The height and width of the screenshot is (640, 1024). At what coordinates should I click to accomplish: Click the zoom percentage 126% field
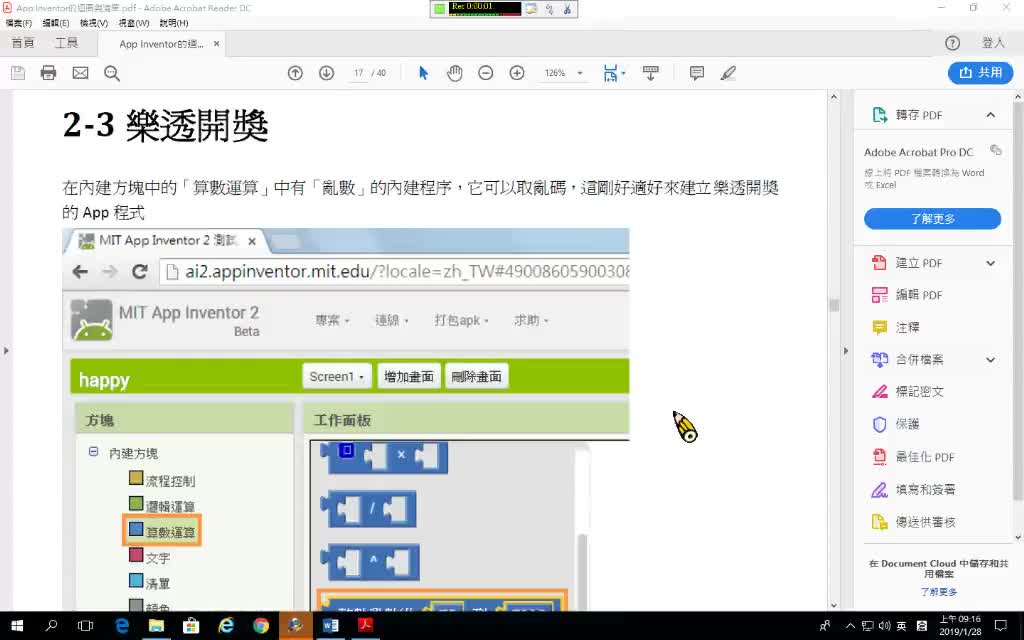tap(554, 73)
